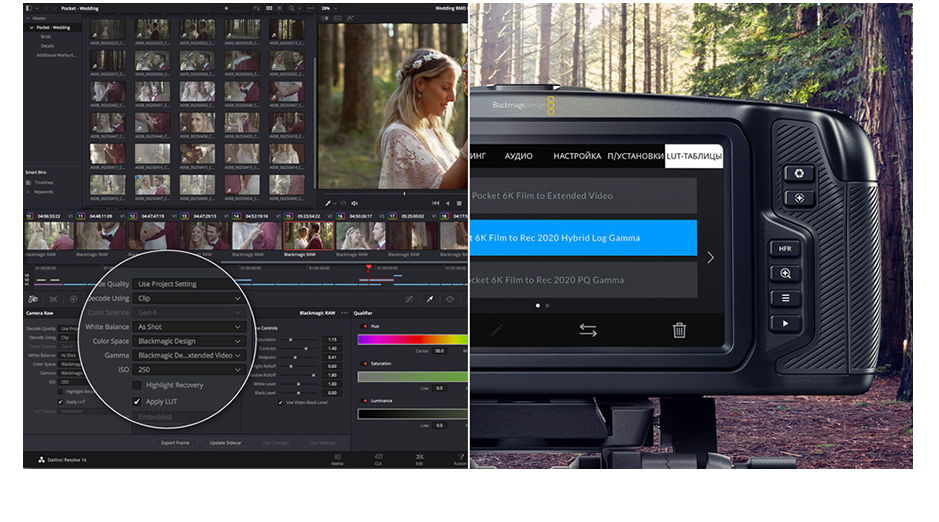
Task: Toggle Use Video Black Level checkbox
Action: 280,402
